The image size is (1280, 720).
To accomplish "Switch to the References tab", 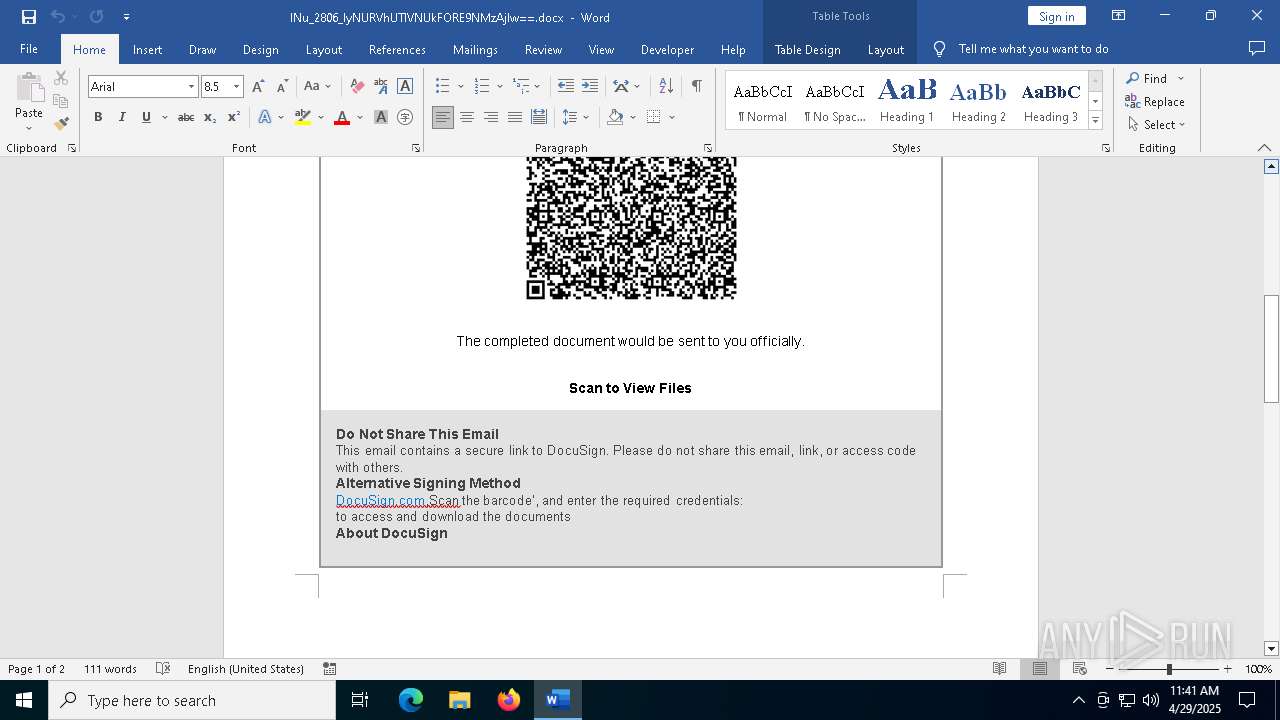I will click(x=397, y=49).
